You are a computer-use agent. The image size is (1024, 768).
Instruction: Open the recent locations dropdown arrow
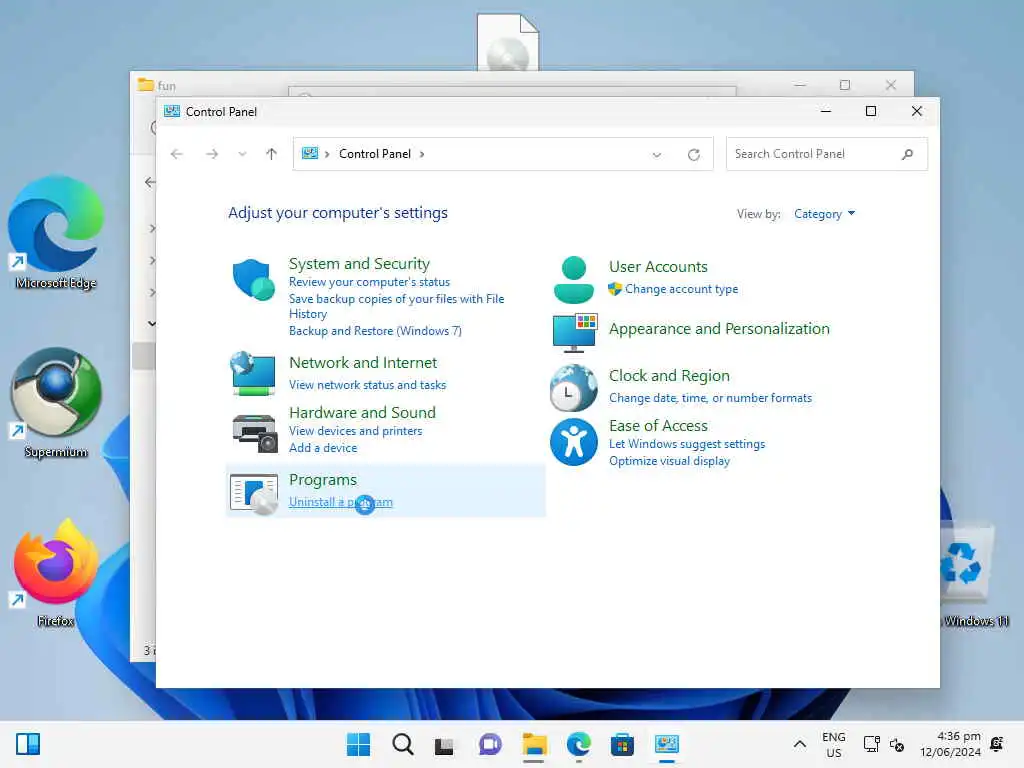coord(242,154)
